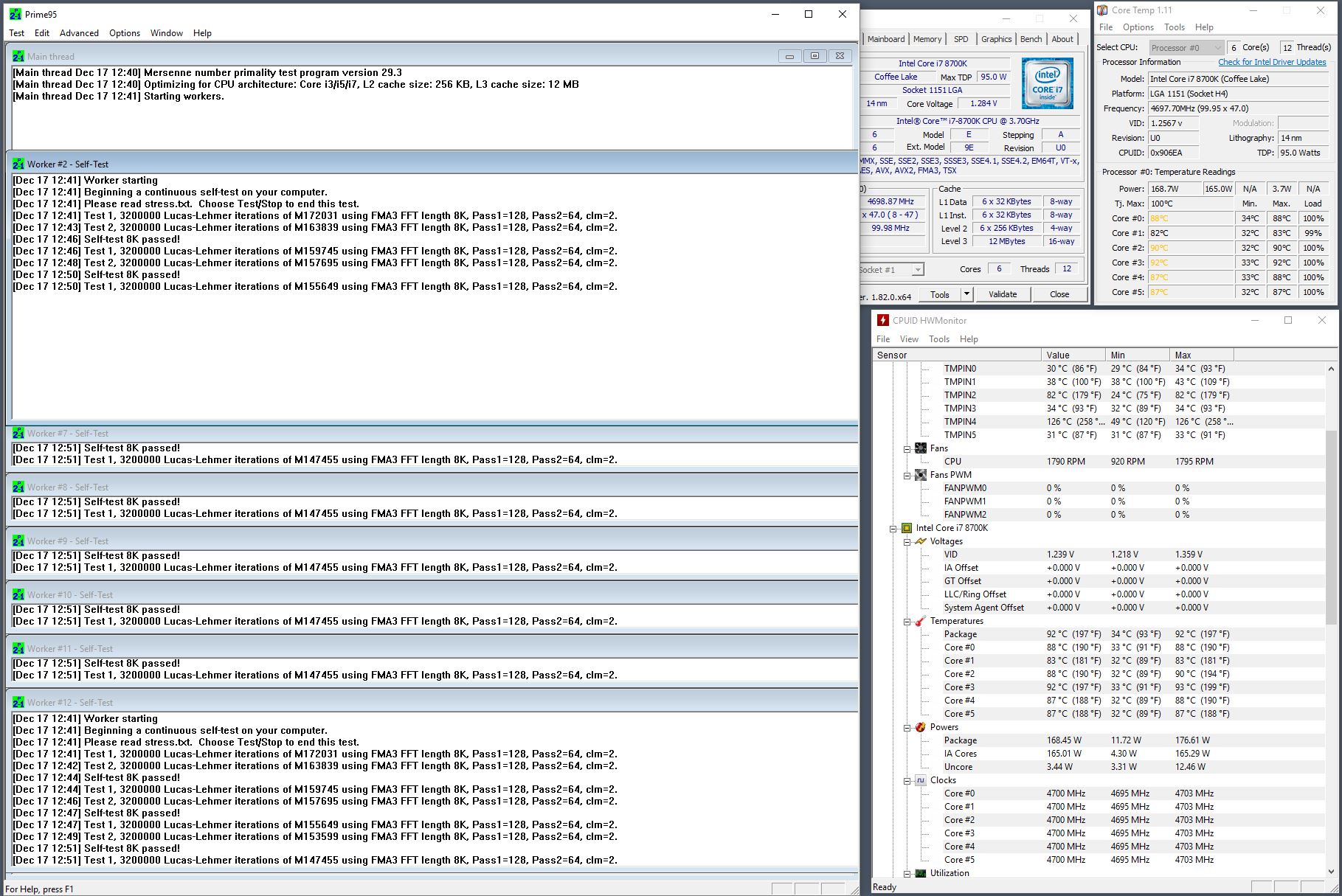Click the Intel Core i7 logo in CPU-Z

point(1047,83)
